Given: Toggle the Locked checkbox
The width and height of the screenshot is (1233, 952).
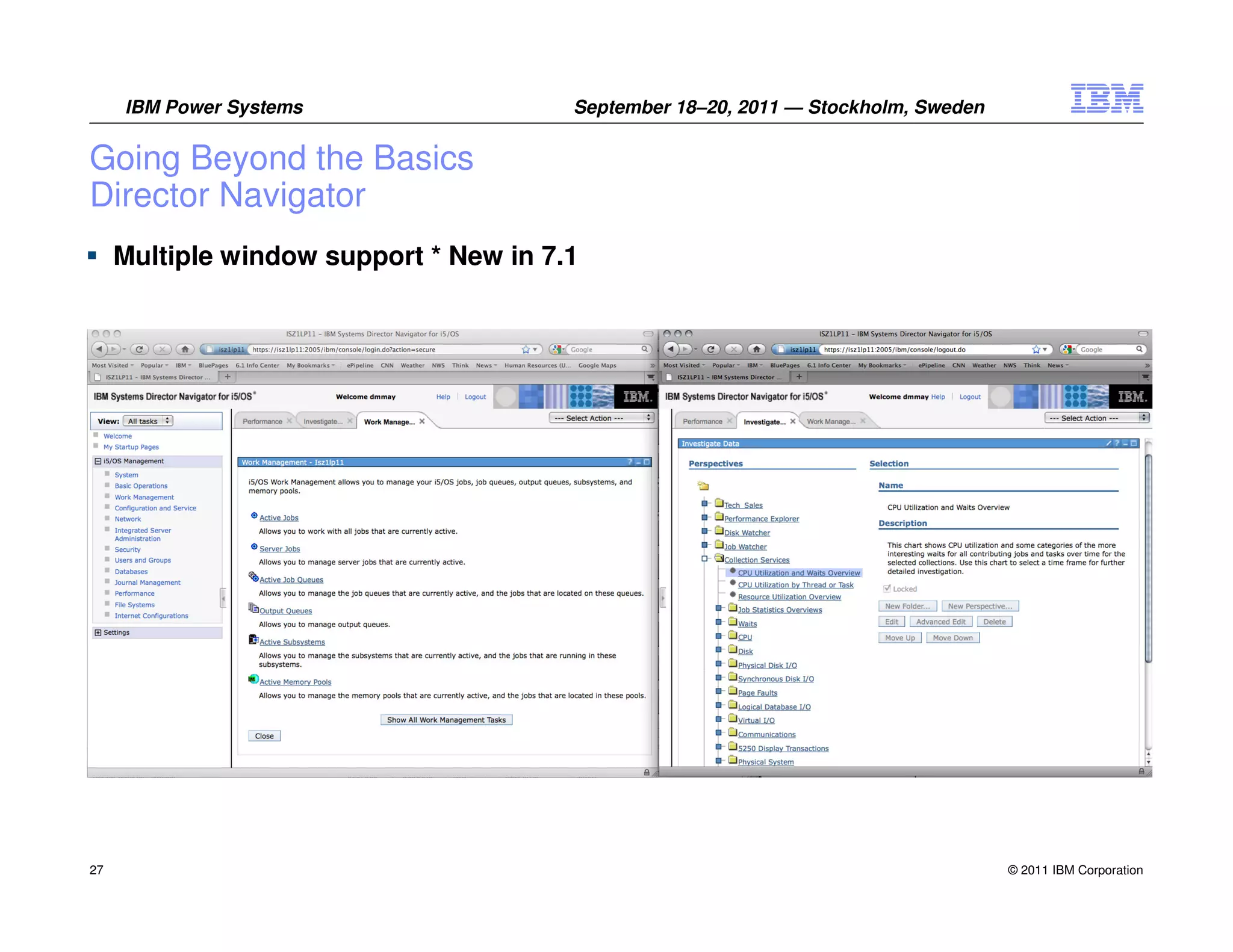Looking at the screenshot, I should click(887, 589).
